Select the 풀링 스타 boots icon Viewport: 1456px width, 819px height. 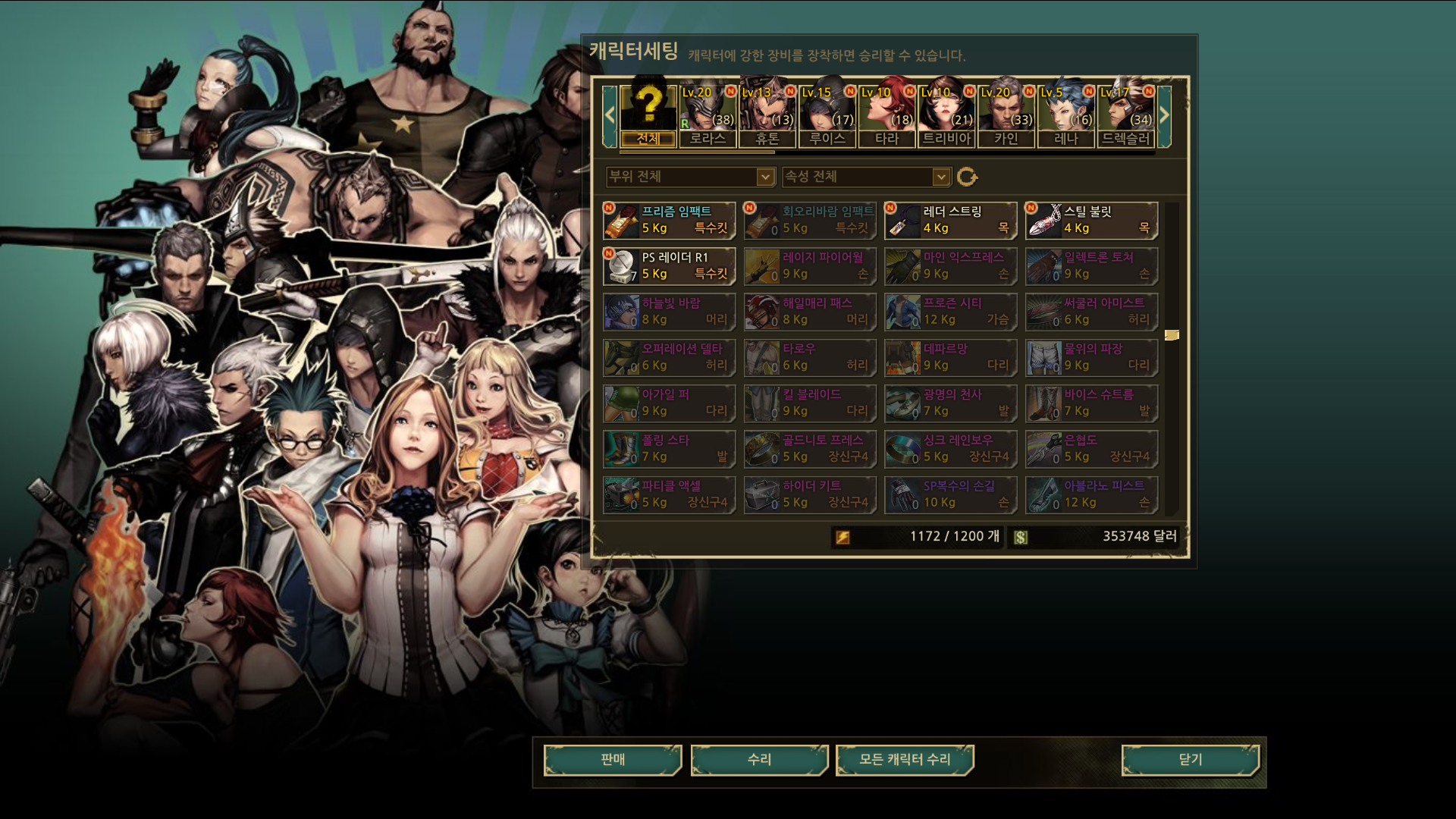pyautogui.click(x=622, y=449)
